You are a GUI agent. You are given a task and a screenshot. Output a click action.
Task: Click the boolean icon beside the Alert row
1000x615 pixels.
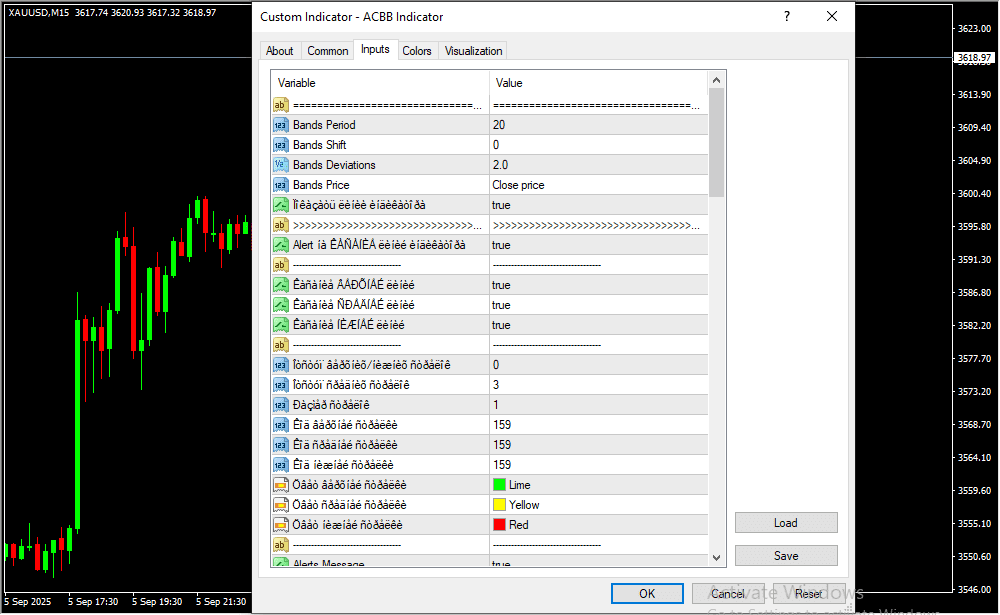point(280,245)
